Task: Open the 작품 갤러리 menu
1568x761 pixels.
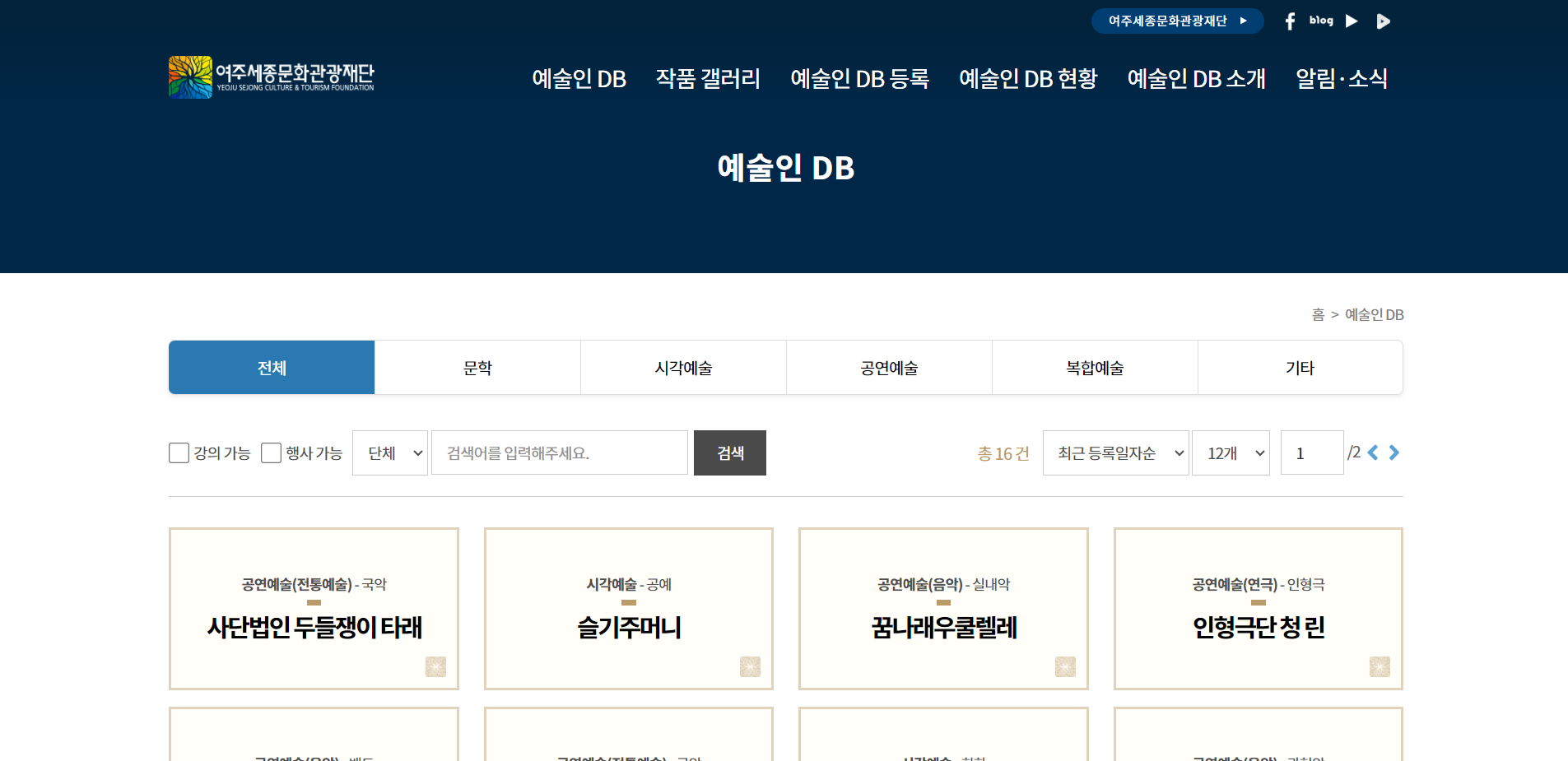Action: 708,79
